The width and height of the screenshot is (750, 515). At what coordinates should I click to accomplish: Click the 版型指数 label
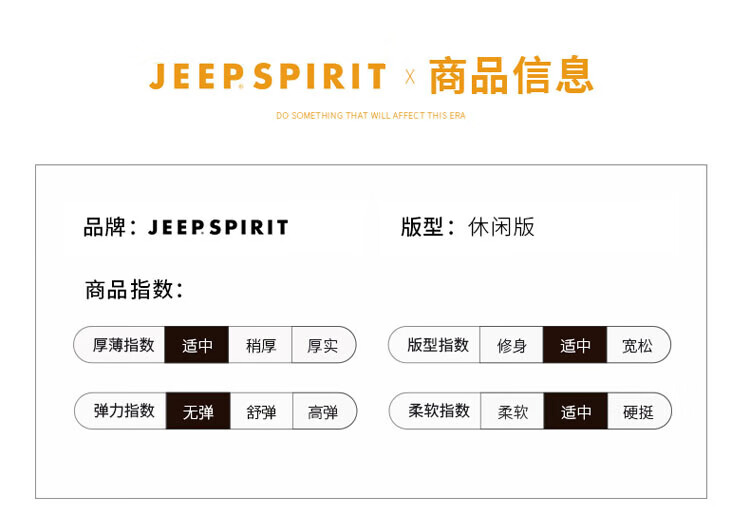click(x=437, y=345)
